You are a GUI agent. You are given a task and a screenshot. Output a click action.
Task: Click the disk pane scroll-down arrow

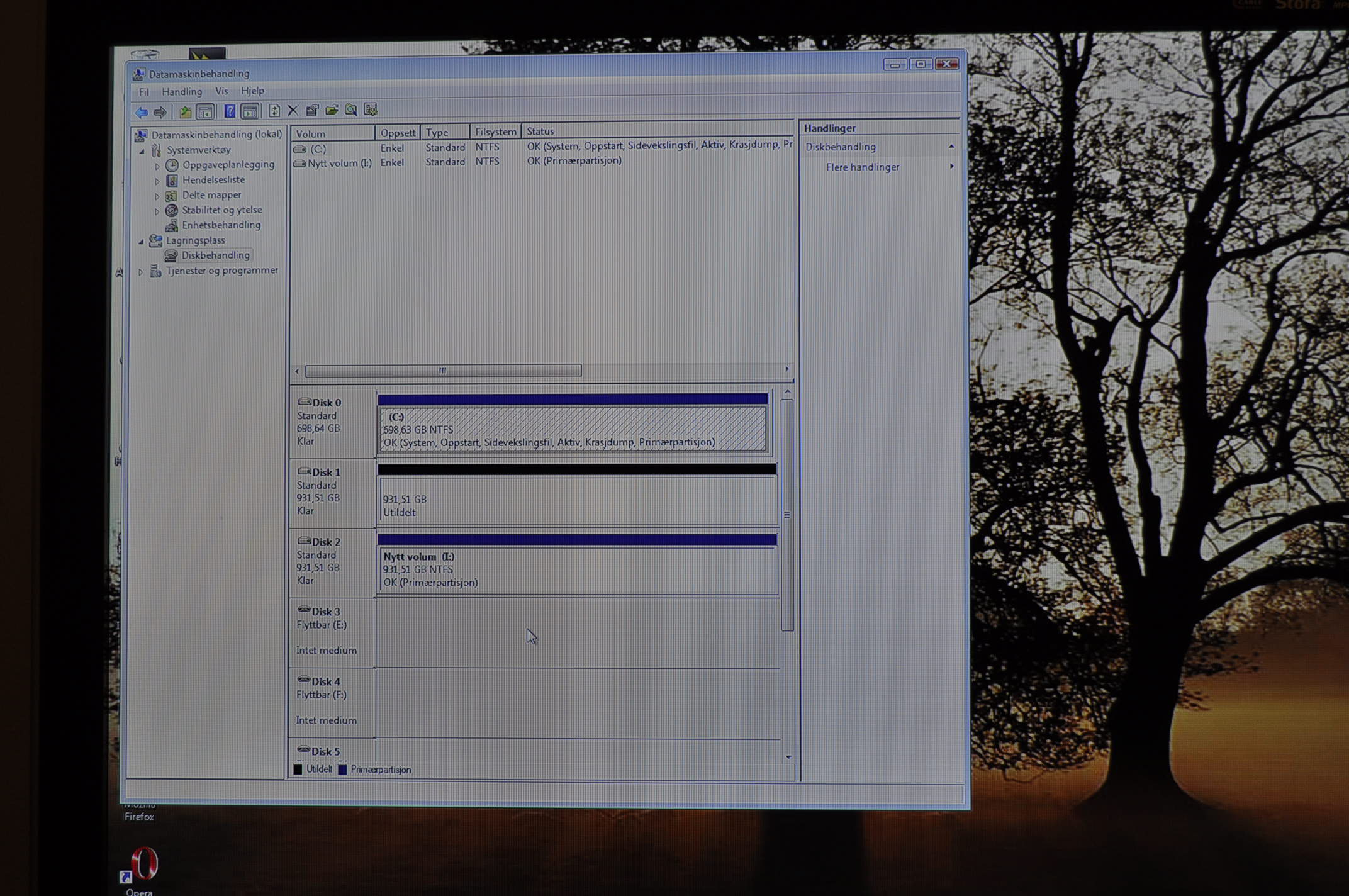pyautogui.click(x=788, y=757)
